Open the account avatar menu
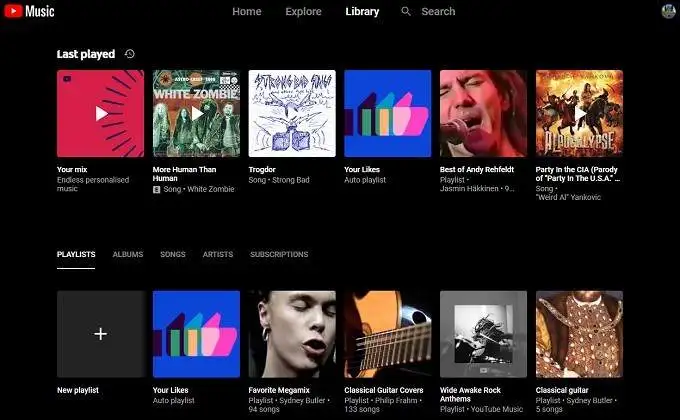This screenshot has height=420, width=680. (x=668, y=11)
